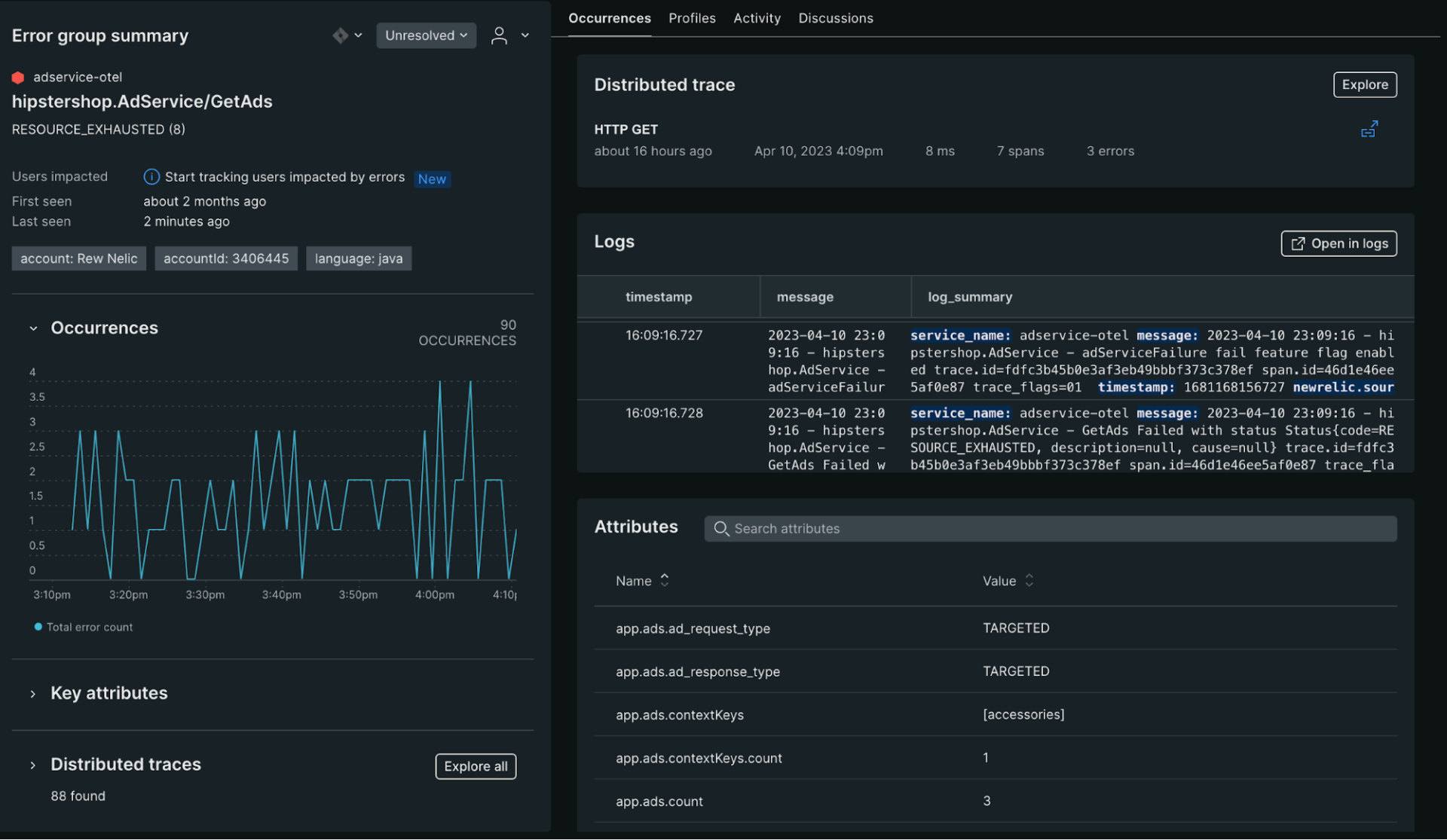This screenshot has height=840, width=1447.
Task: Open the assignee dropdown chevron
Action: tap(525, 35)
